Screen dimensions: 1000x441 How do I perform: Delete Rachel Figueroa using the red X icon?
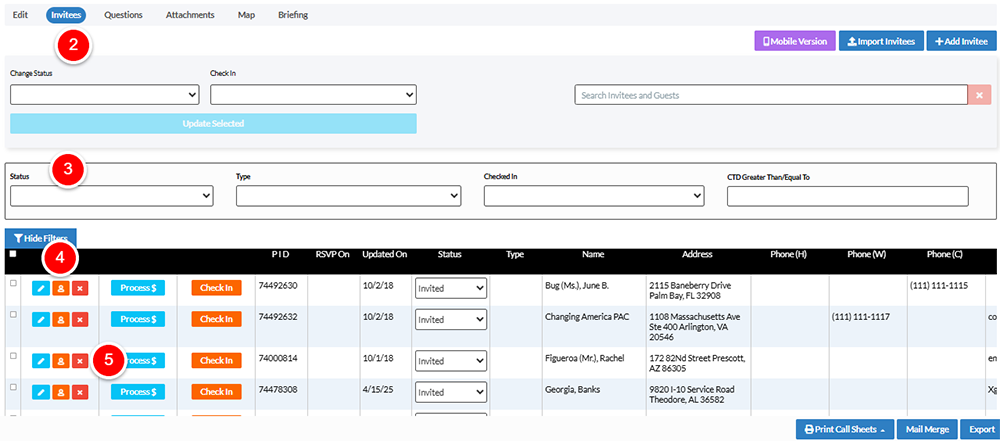(x=80, y=361)
